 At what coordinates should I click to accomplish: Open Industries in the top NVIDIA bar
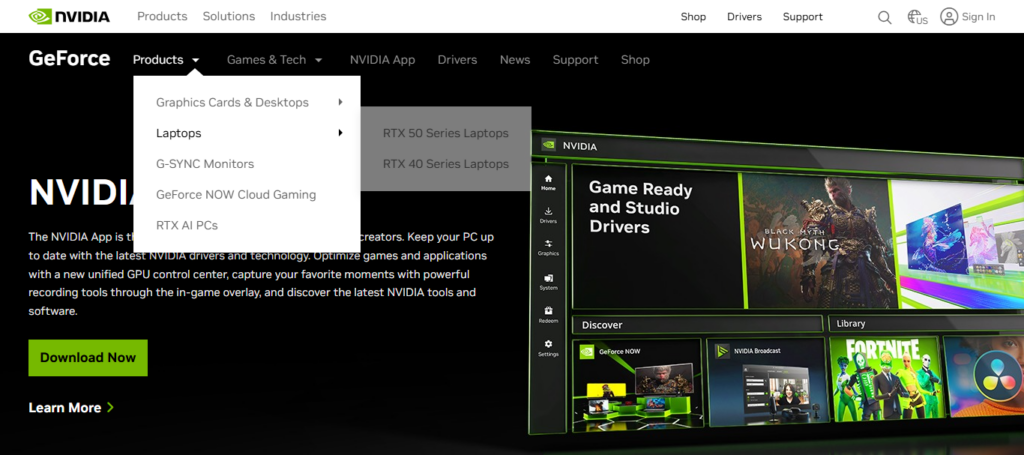[298, 16]
